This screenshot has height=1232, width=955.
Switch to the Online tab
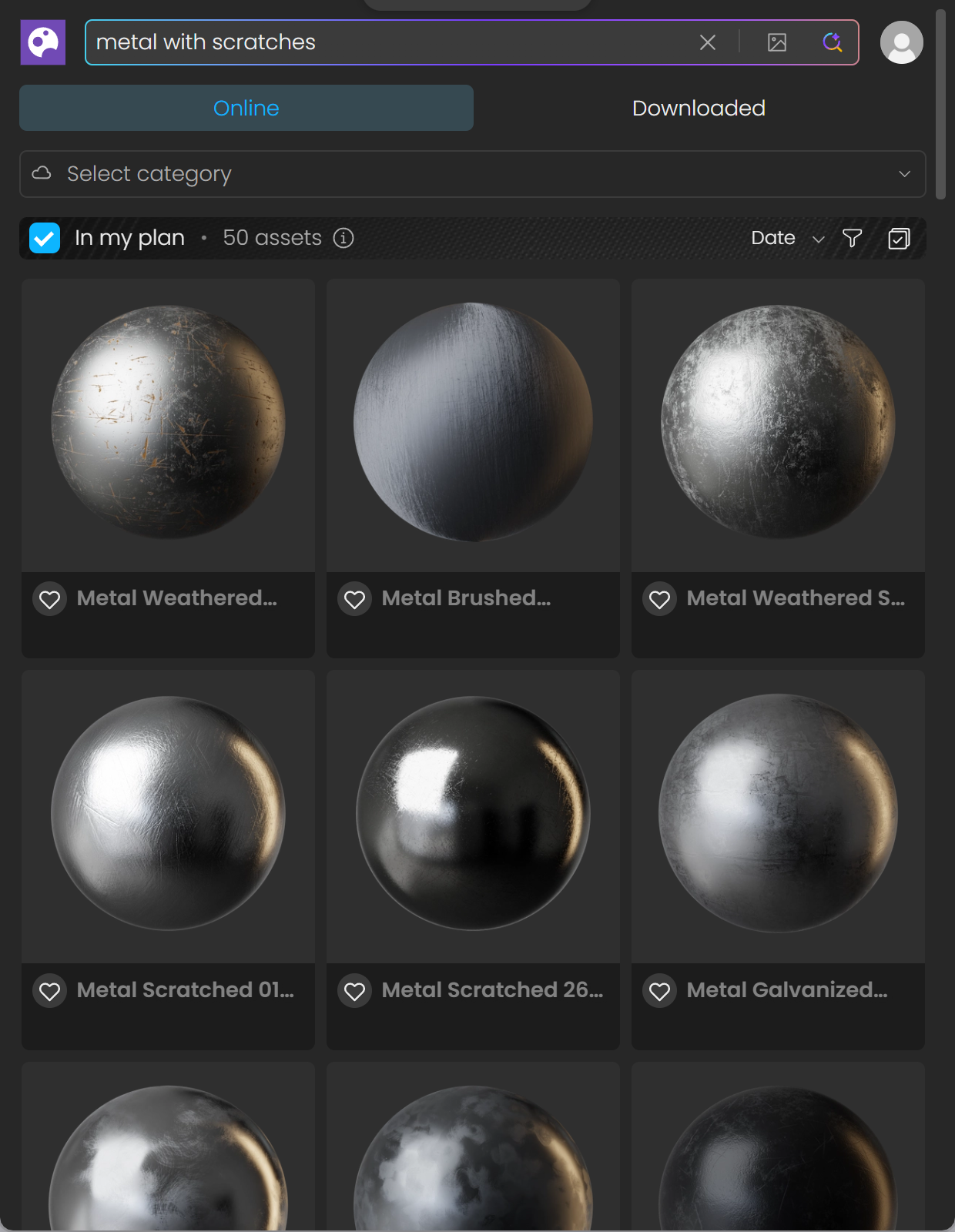pos(246,108)
